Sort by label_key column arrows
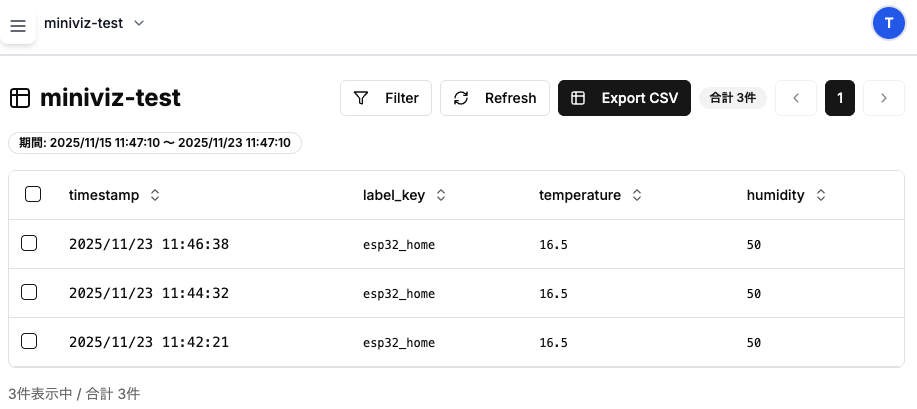 pos(441,196)
